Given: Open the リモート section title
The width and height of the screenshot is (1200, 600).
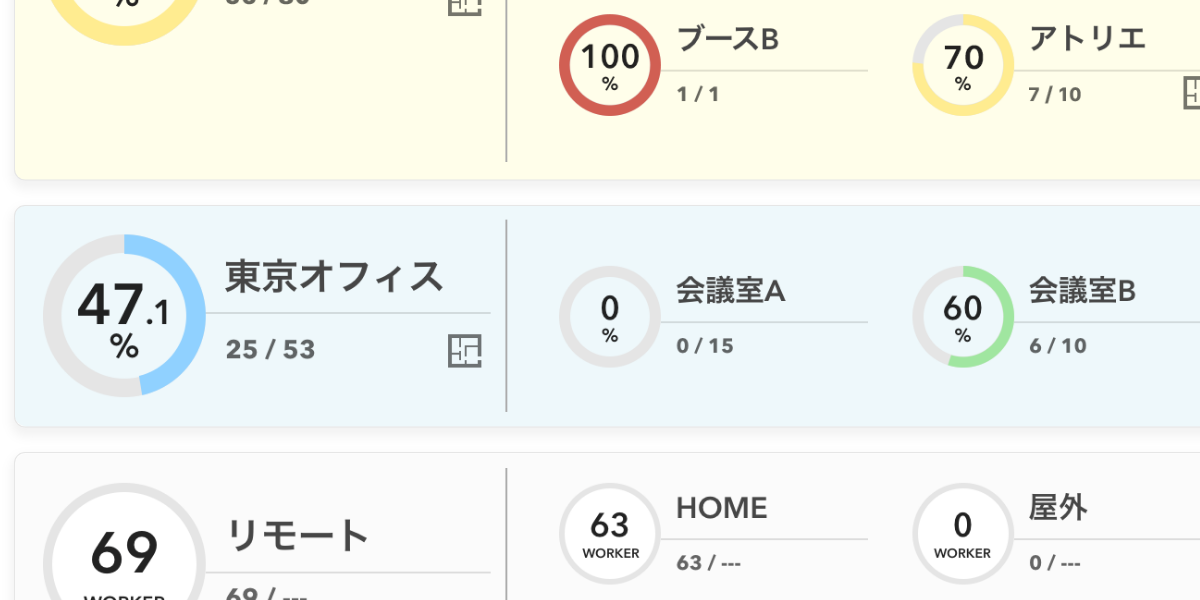Looking at the screenshot, I should coord(298,536).
